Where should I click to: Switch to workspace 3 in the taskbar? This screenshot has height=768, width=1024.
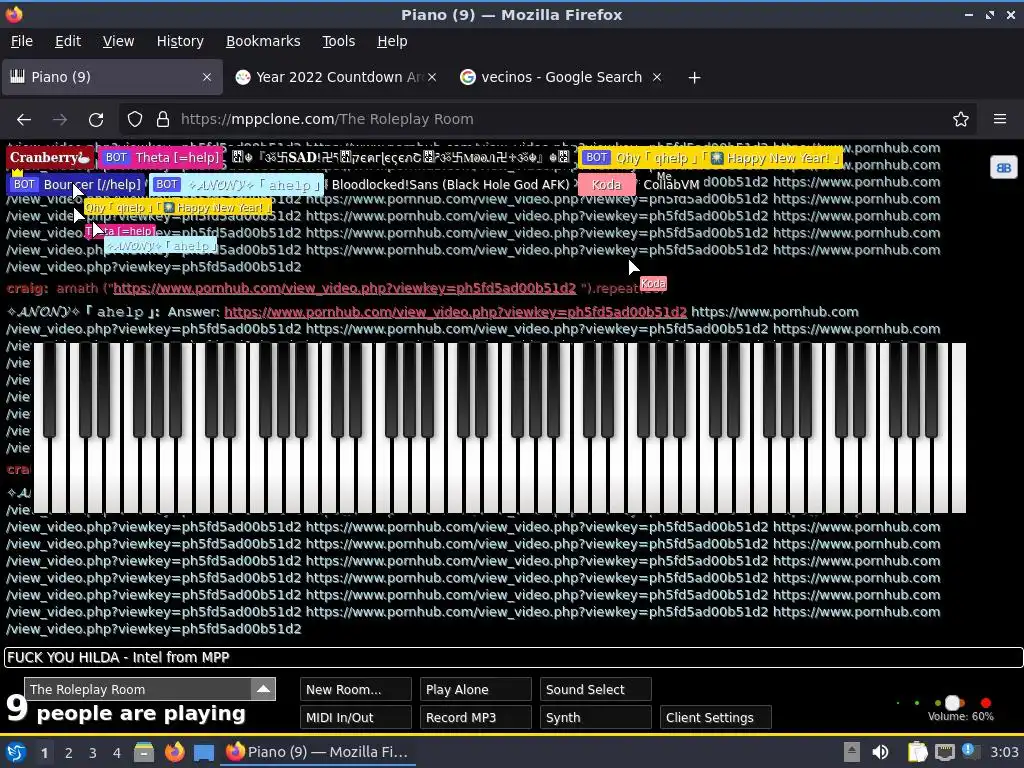pyautogui.click(x=93, y=753)
